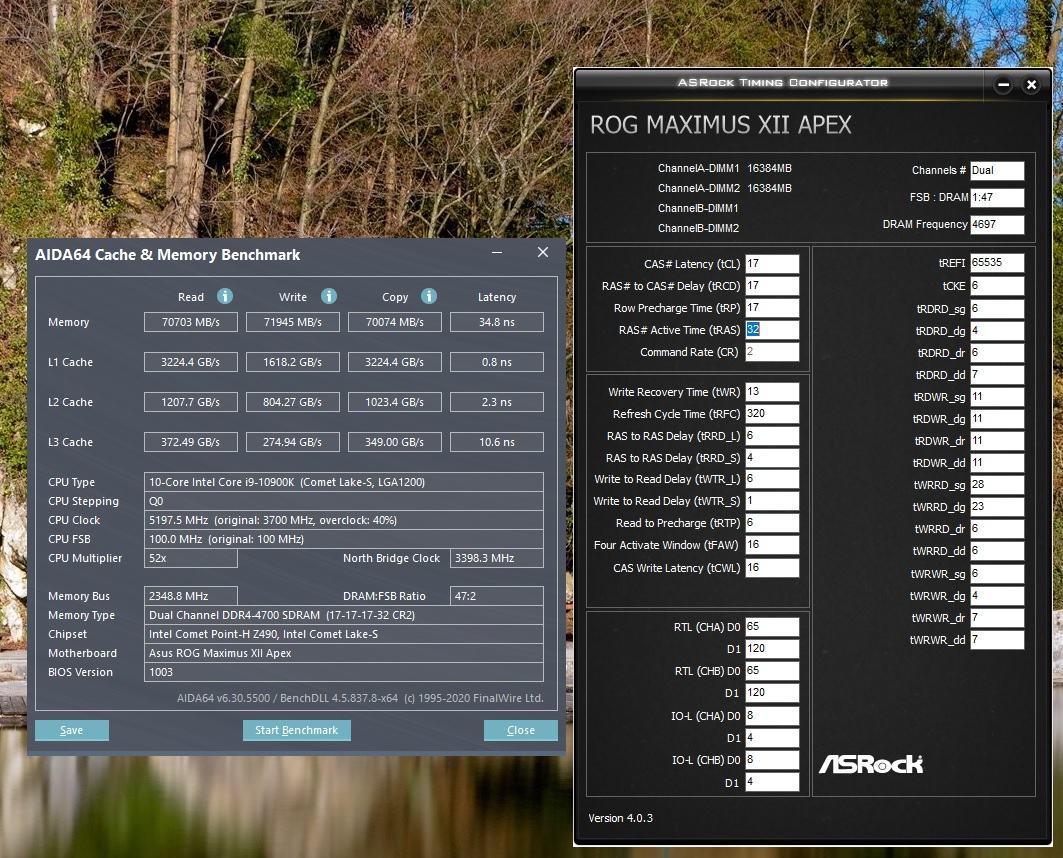This screenshot has width=1063, height=858.
Task: Click the Read info icon
Action: [x=225, y=296]
